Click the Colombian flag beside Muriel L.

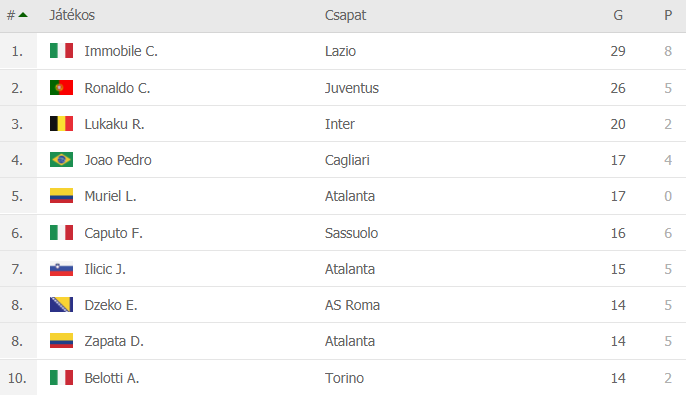point(61,196)
